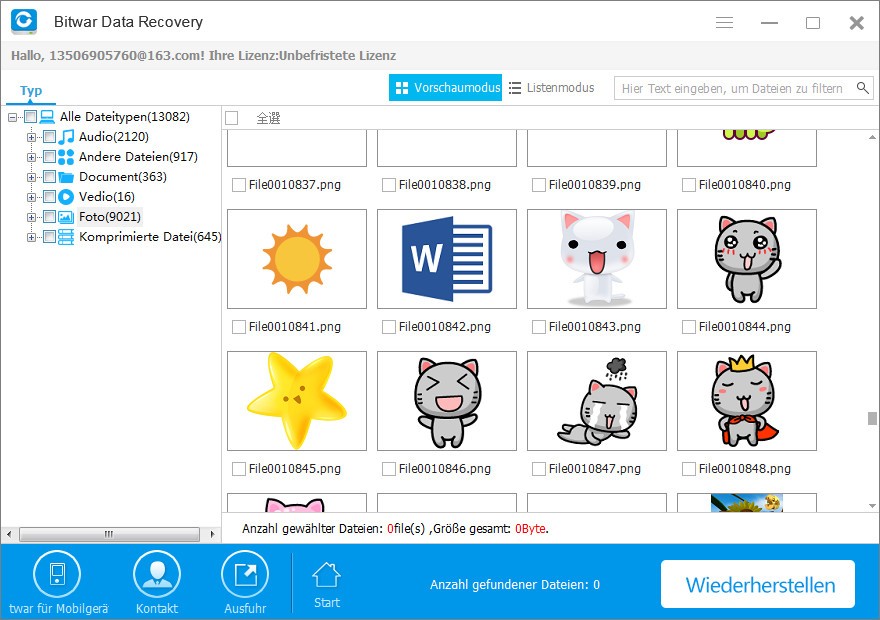880x620 pixels.
Task: Open the Bitwar mobile device recovery icon
Action: 57,575
